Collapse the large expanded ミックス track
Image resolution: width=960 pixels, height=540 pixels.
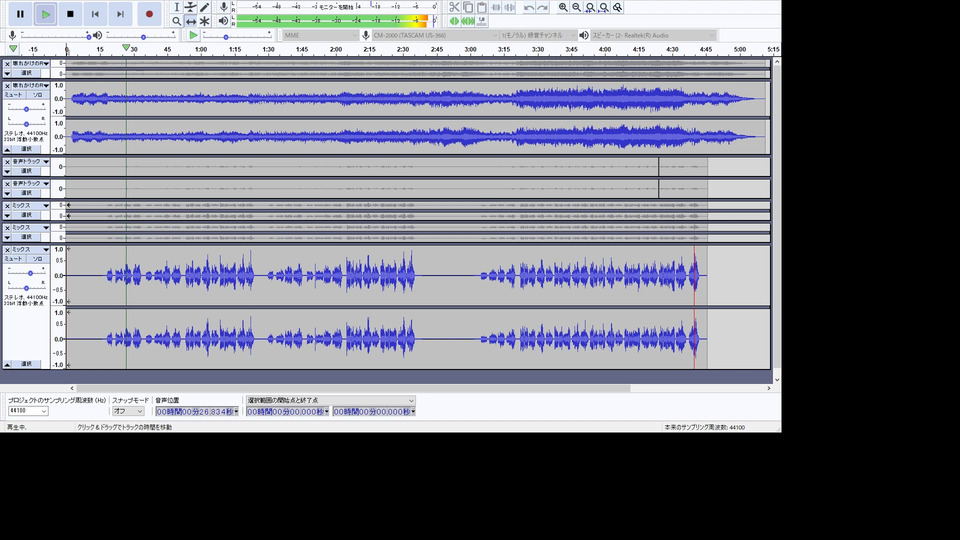tap(7, 364)
